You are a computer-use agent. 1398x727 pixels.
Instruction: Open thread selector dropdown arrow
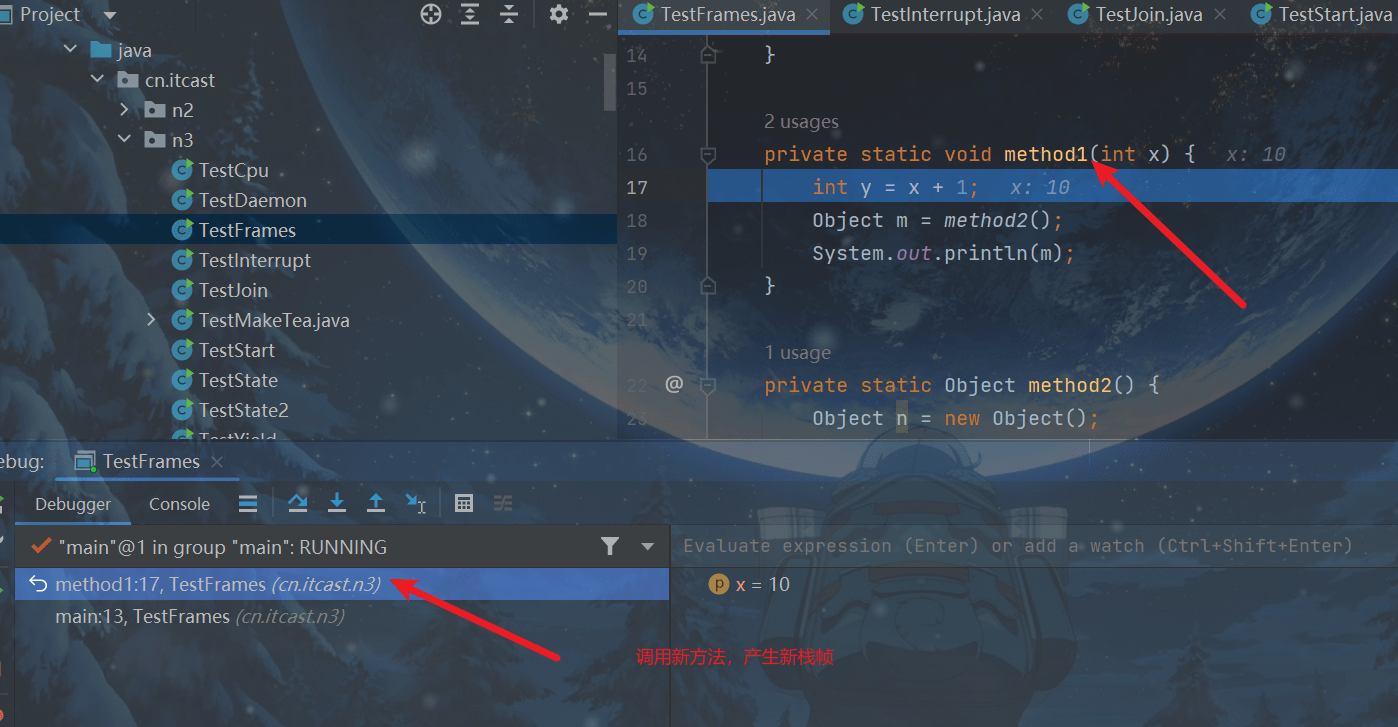[647, 547]
